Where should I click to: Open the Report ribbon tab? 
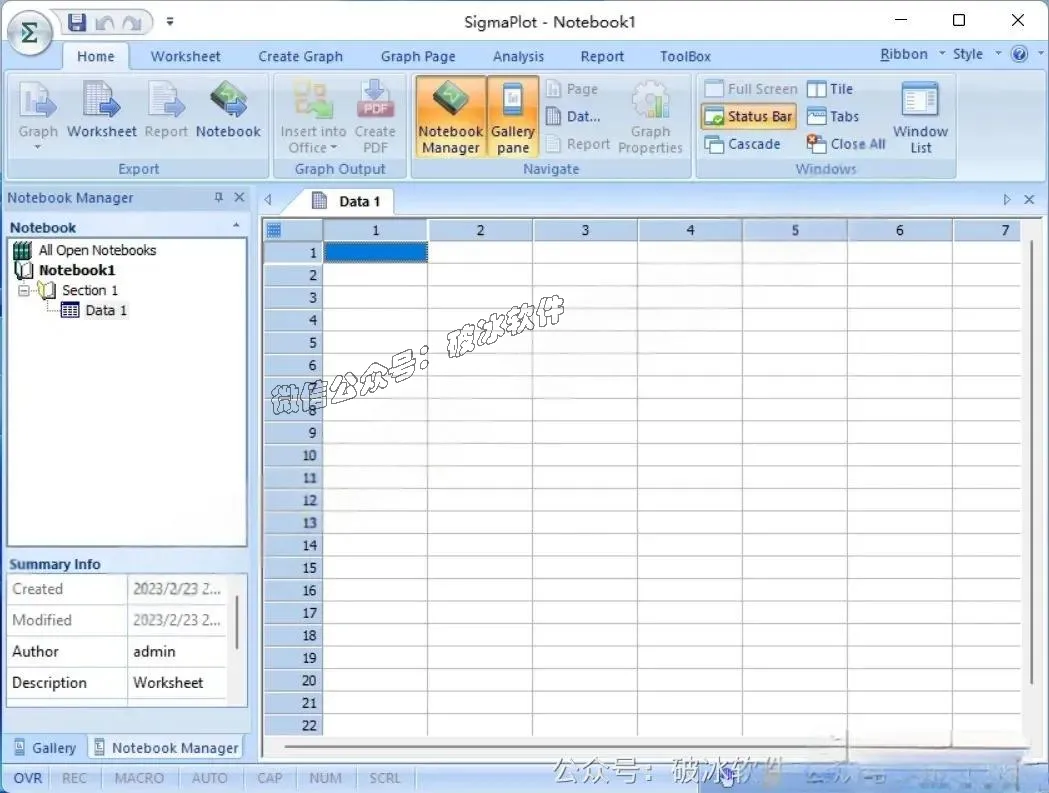(602, 56)
